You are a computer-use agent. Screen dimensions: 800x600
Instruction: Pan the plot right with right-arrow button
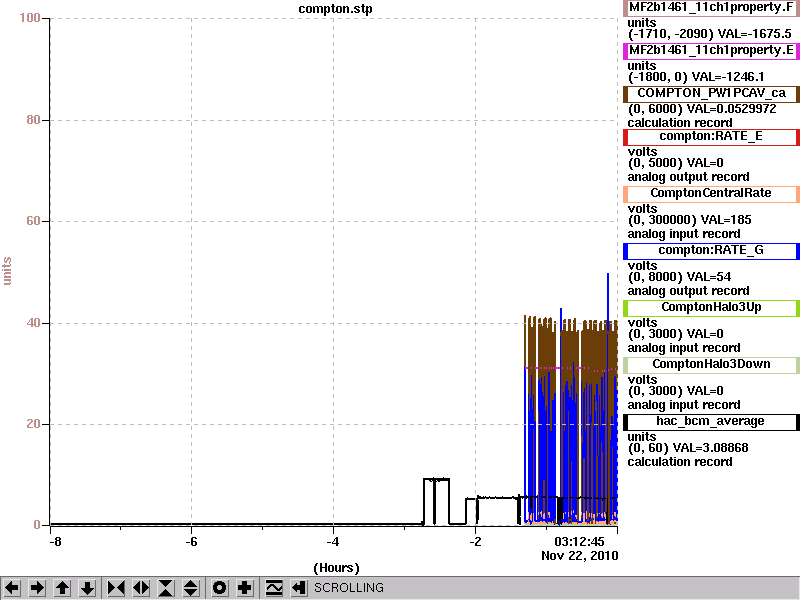click(x=37, y=588)
